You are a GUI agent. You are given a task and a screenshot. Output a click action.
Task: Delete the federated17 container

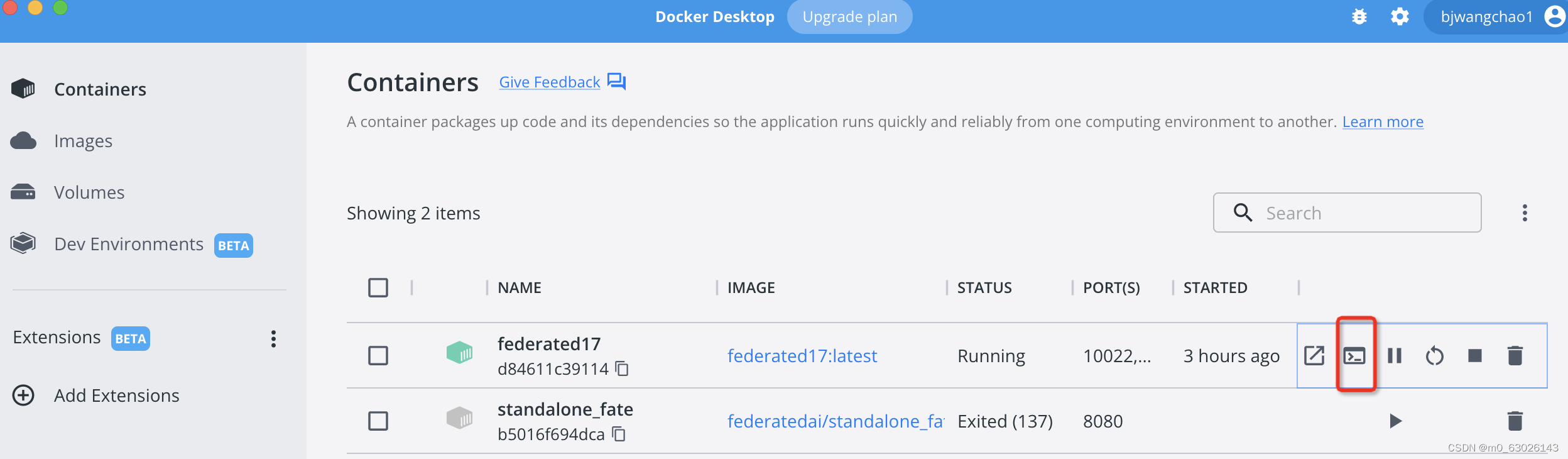(1515, 356)
